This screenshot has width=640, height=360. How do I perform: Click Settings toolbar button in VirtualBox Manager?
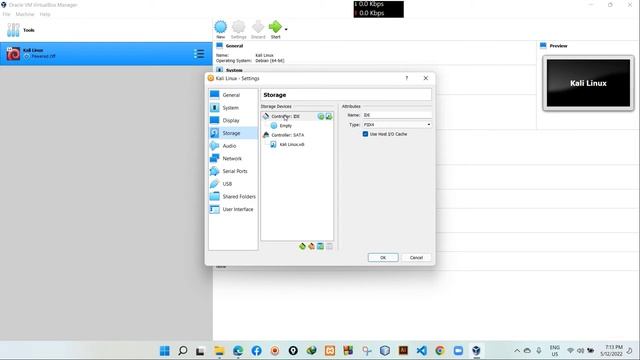pos(238,29)
